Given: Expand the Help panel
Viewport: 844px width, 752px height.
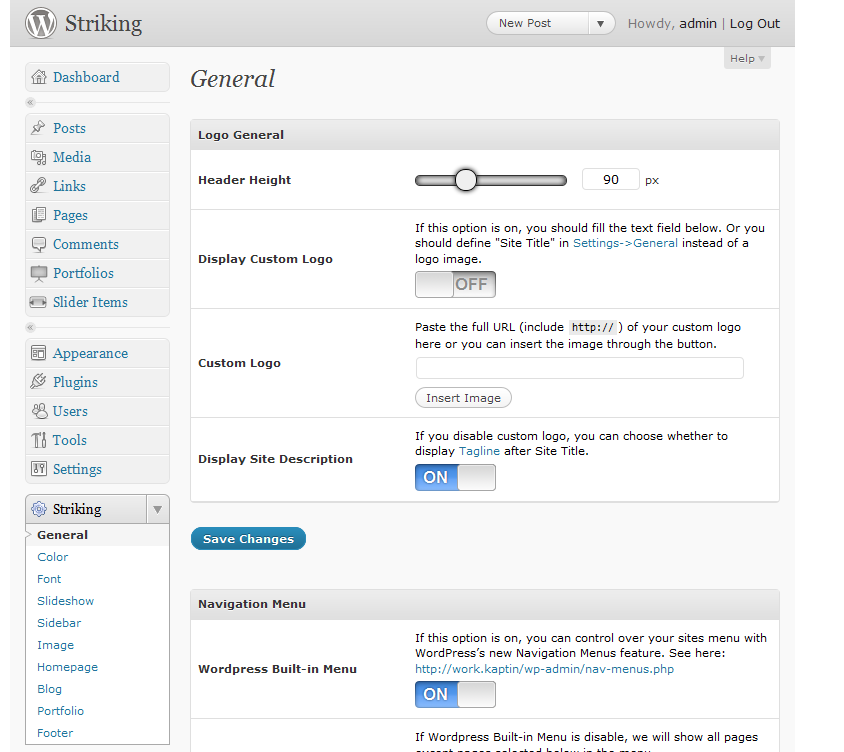Looking at the screenshot, I should point(747,58).
